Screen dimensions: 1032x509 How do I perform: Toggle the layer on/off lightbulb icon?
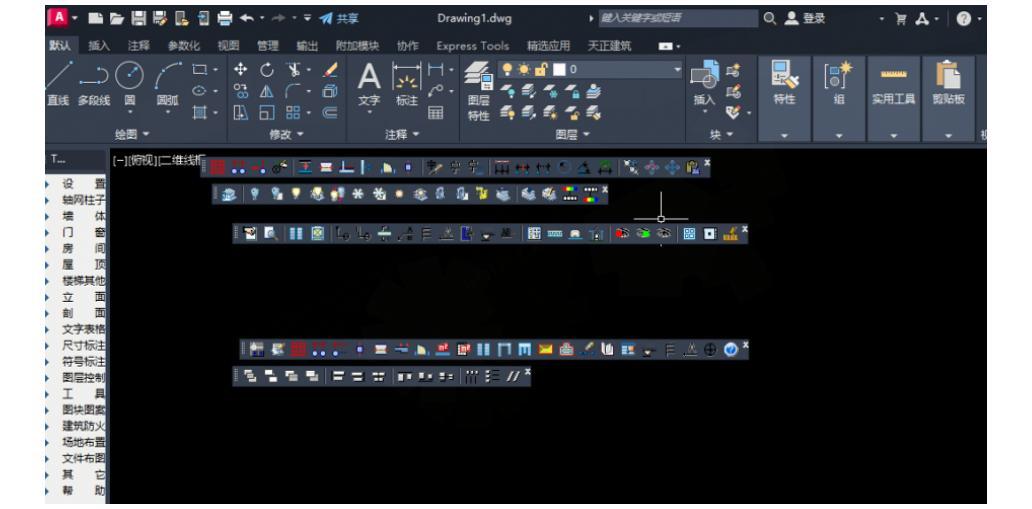[506, 71]
